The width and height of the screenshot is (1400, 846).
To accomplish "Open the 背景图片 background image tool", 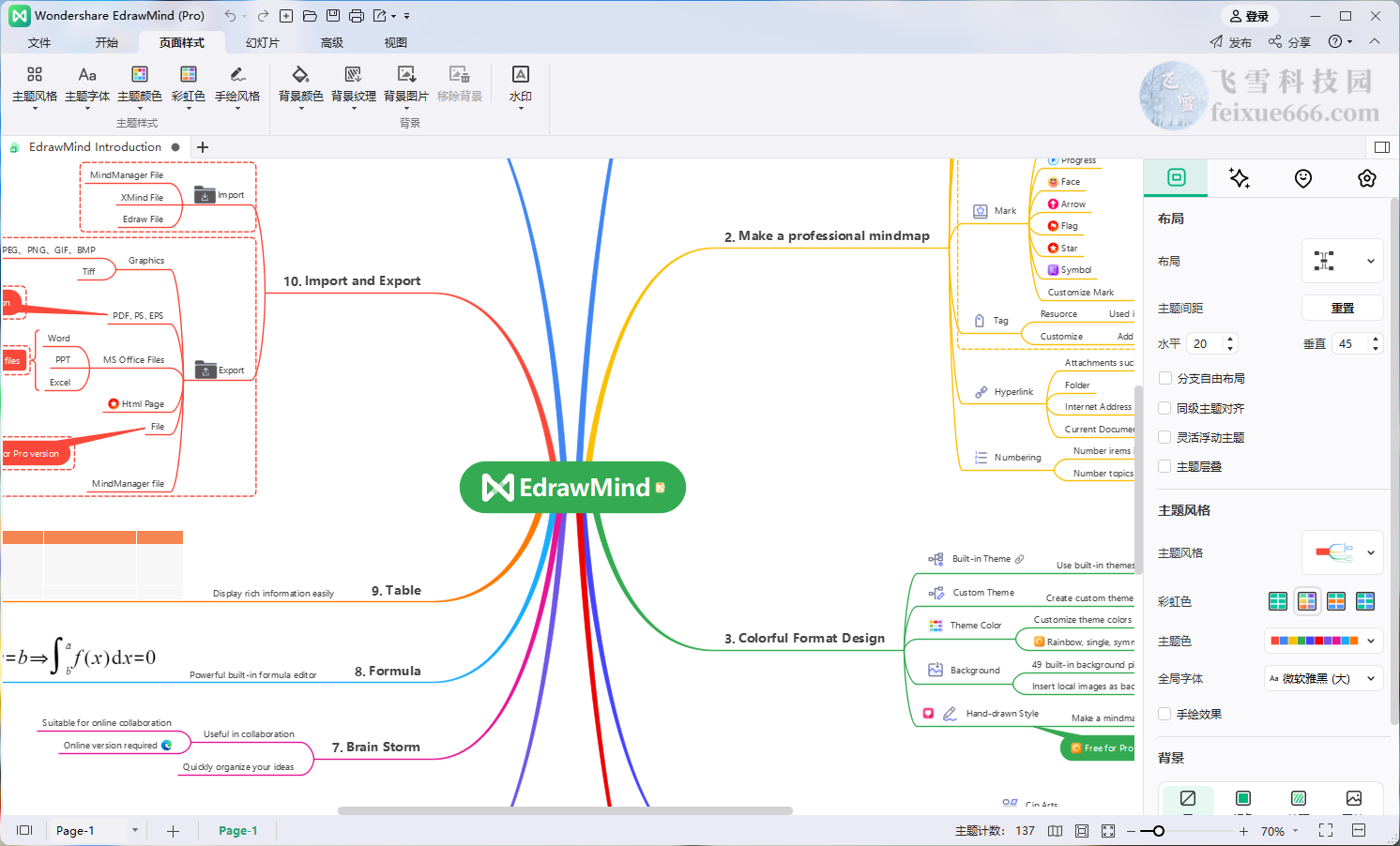I will 406,87.
